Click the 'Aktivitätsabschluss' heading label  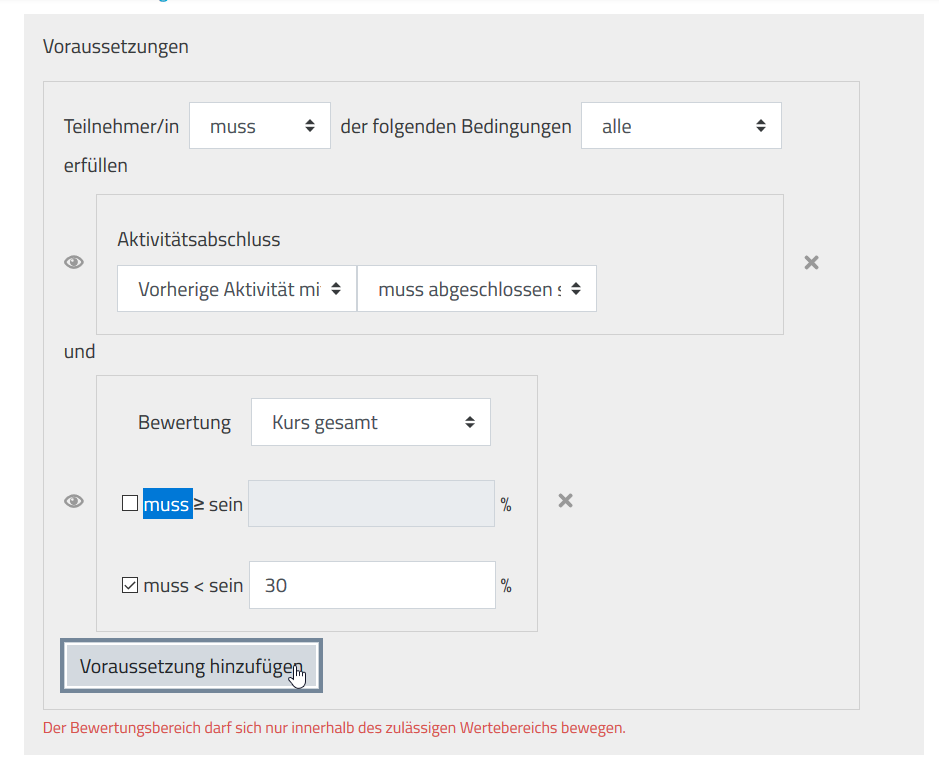(199, 240)
